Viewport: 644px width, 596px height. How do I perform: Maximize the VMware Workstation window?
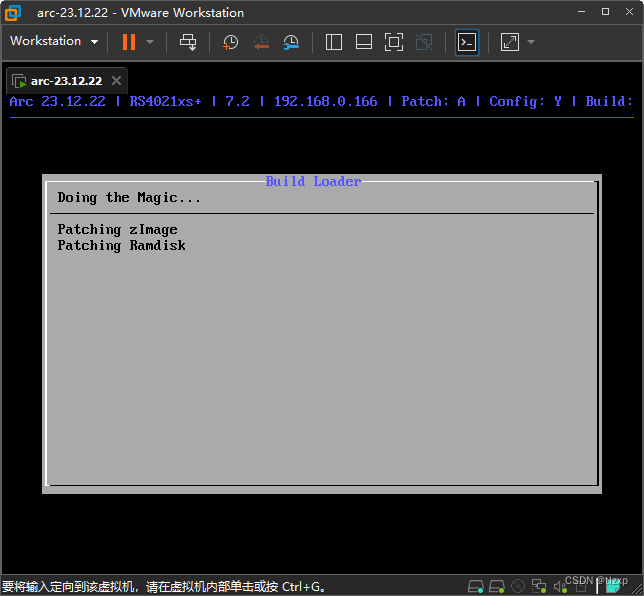pos(605,12)
